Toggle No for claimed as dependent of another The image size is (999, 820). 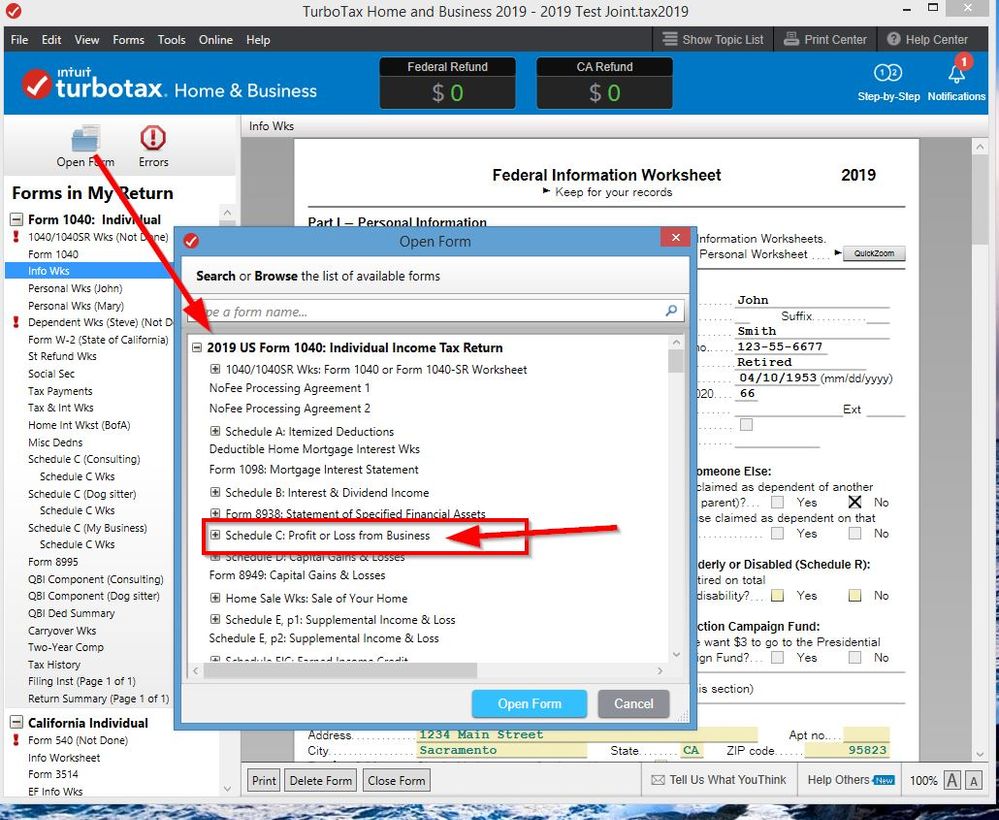click(x=854, y=502)
